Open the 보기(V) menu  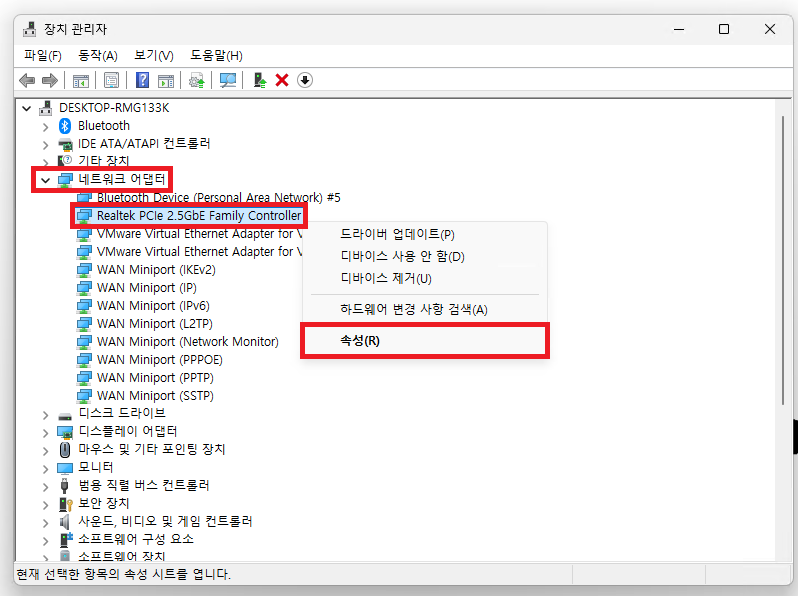(x=154, y=55)
